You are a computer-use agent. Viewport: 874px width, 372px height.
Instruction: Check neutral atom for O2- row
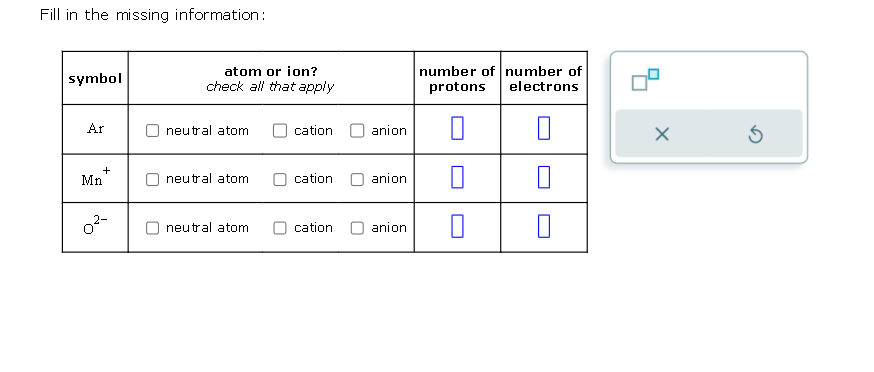pyautogui.click(x=152, y=228)
